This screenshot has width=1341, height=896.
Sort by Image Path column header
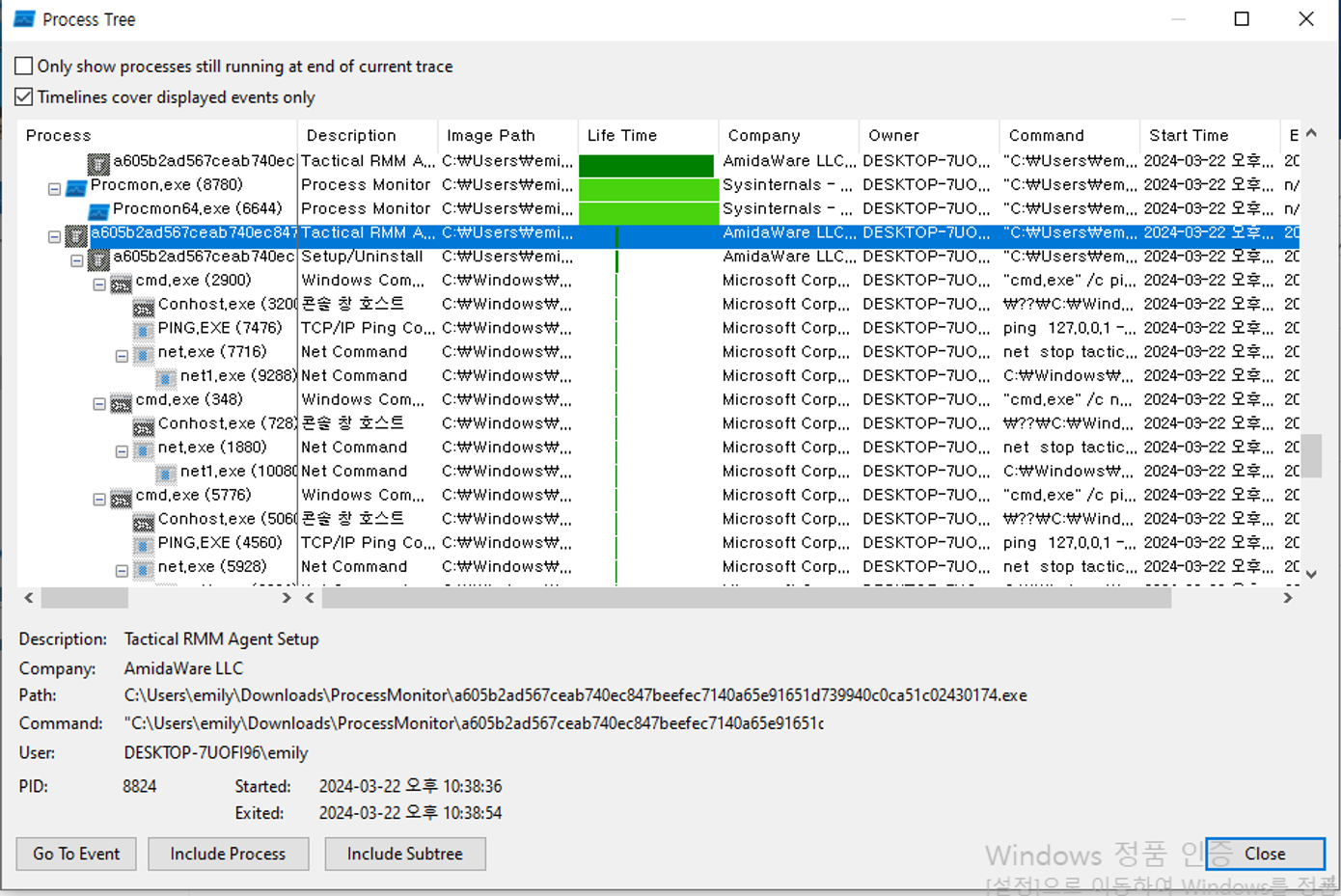coord(507,135)
